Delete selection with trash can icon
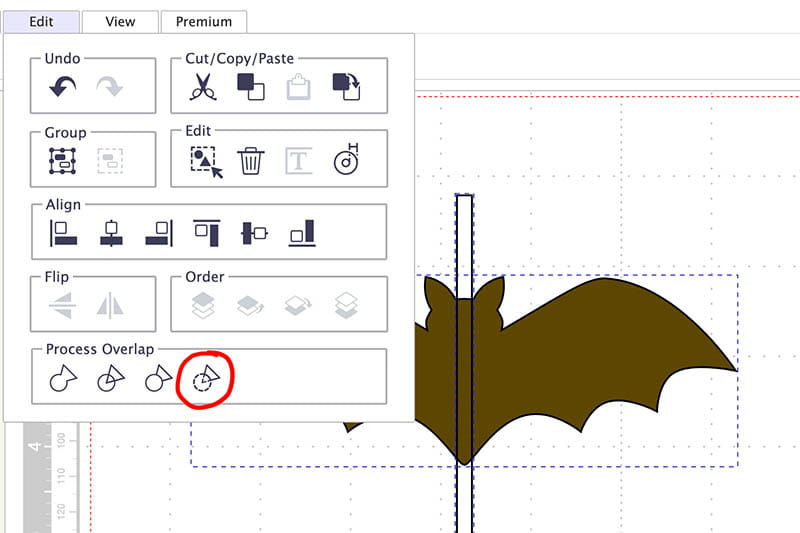Viewport: 800px width, 533px height. click(x=251, y=160)
